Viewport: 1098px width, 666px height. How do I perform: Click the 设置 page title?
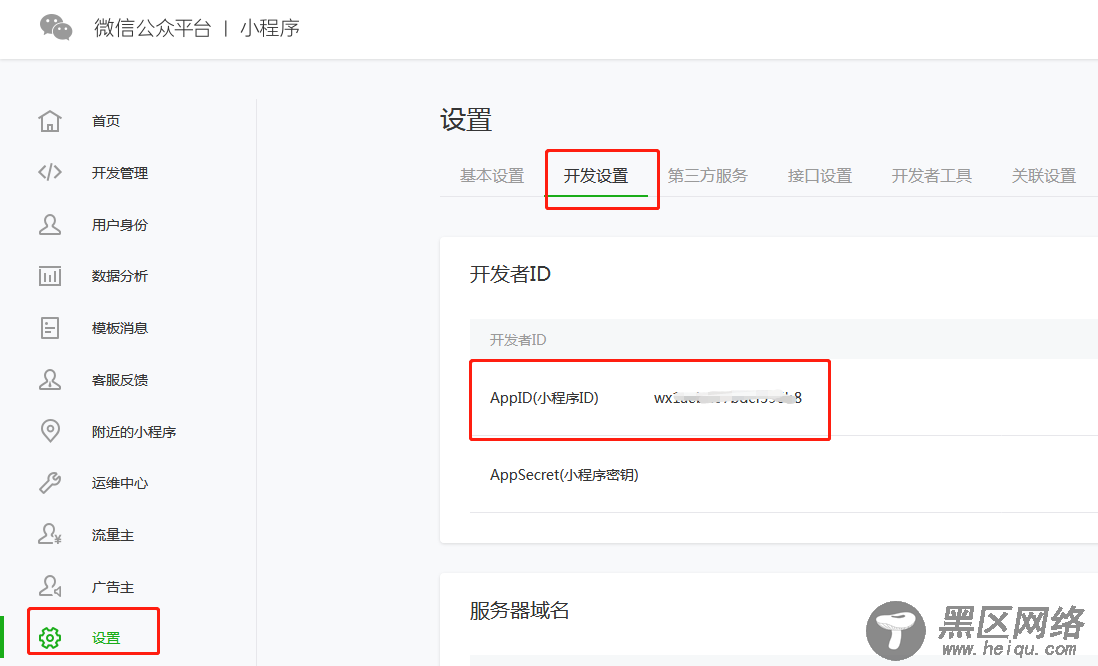[x=466, y=119]
